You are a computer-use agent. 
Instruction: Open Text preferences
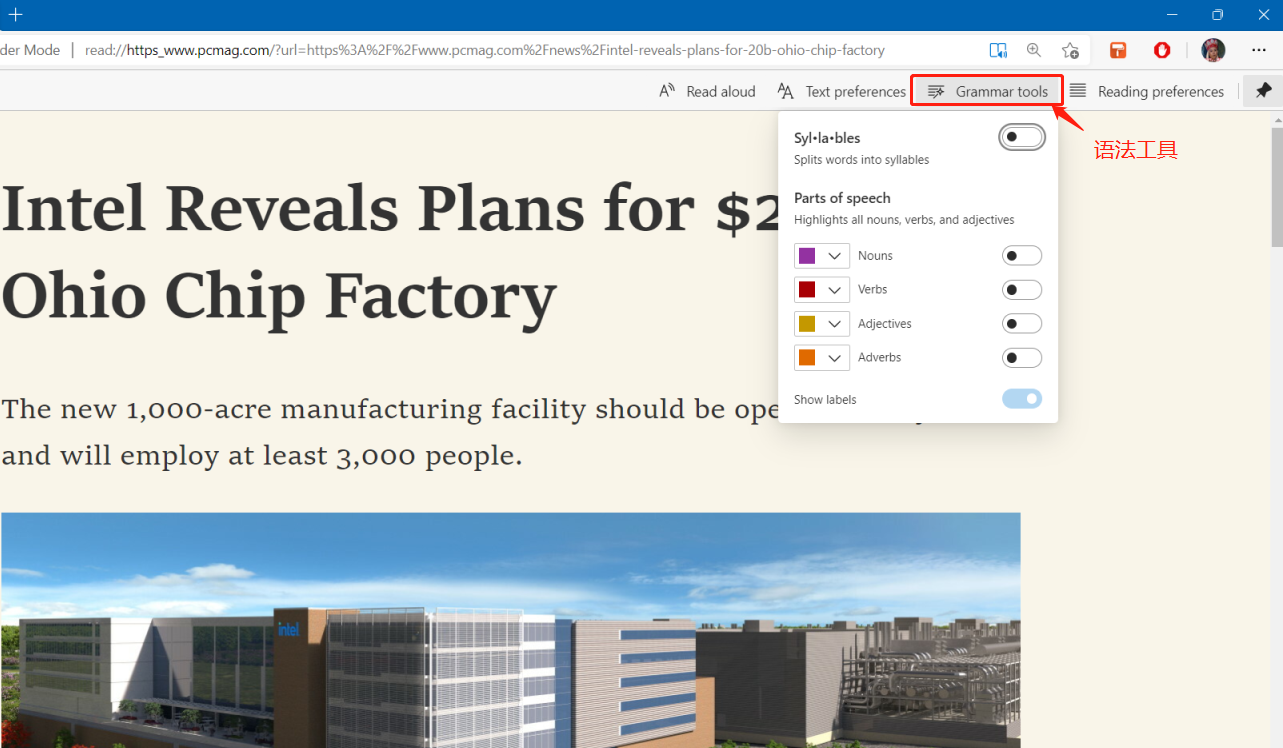pyautogui.click(x=841, y=91)
